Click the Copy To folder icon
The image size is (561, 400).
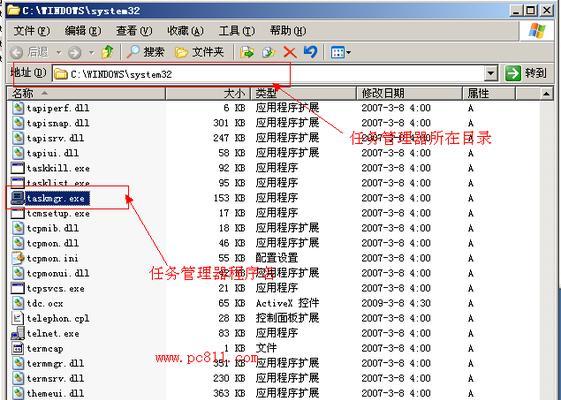tap(268, 53)
